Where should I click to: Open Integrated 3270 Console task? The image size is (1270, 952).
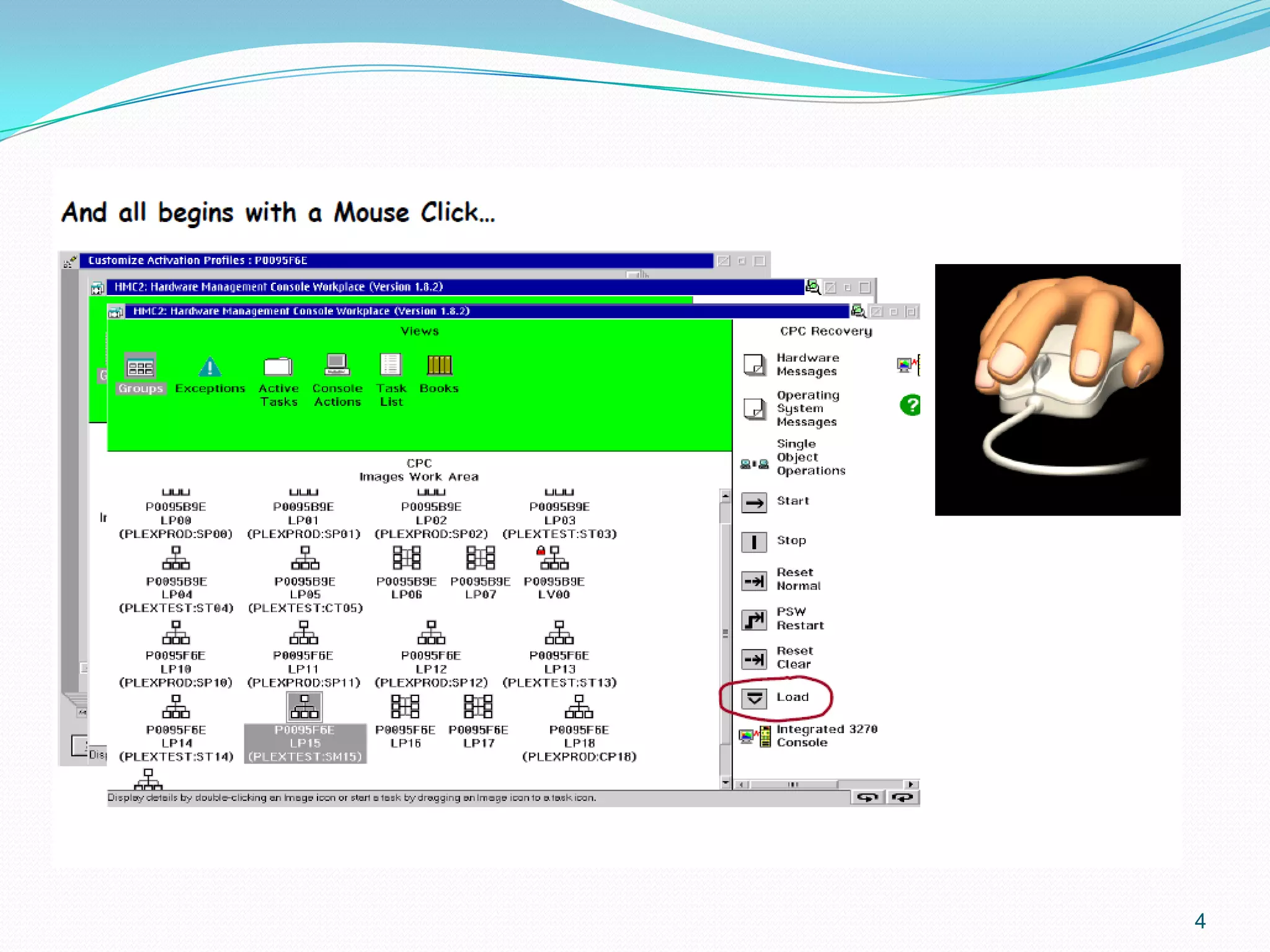[x=755, y=737]
